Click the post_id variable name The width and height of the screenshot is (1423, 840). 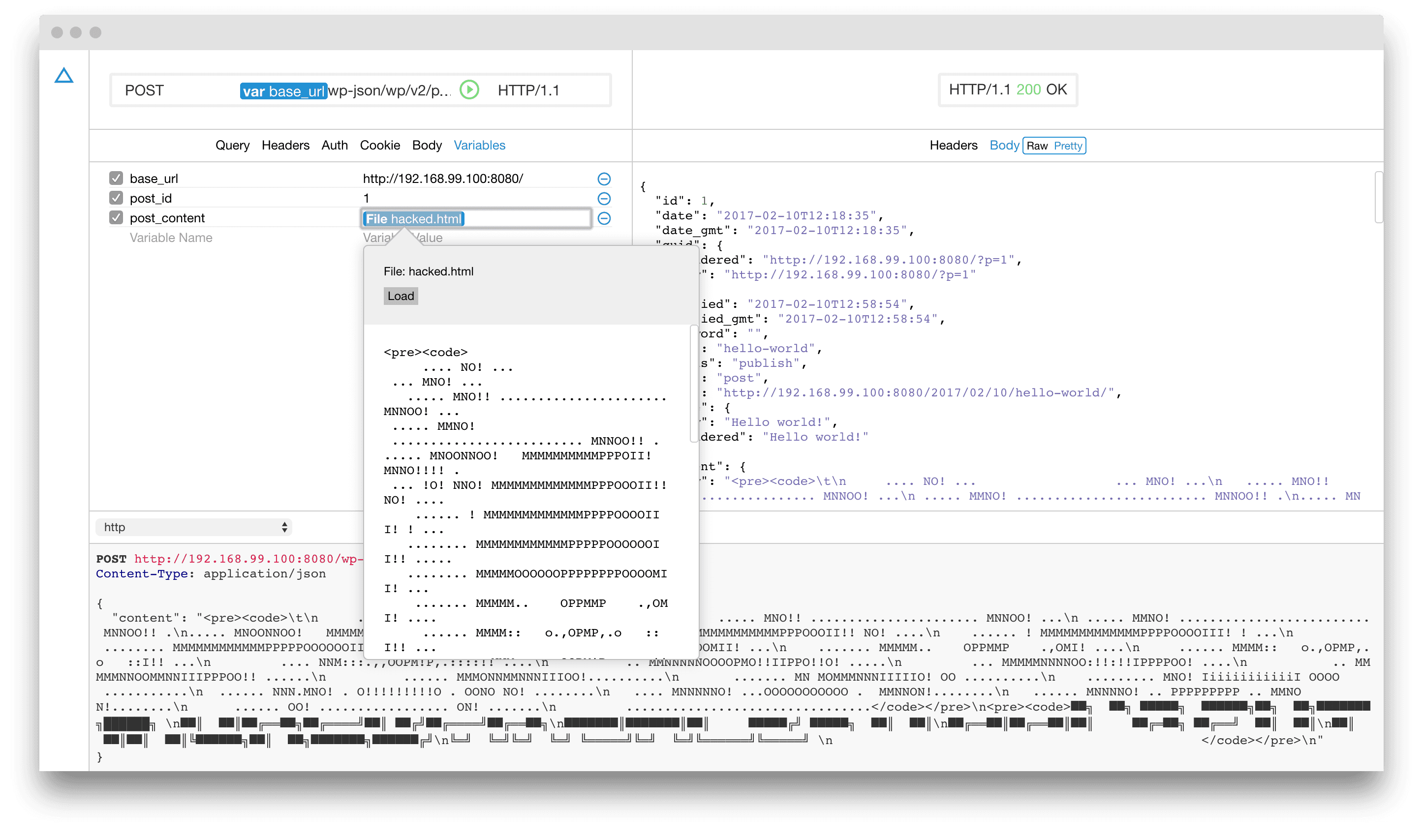click(151, 198)
